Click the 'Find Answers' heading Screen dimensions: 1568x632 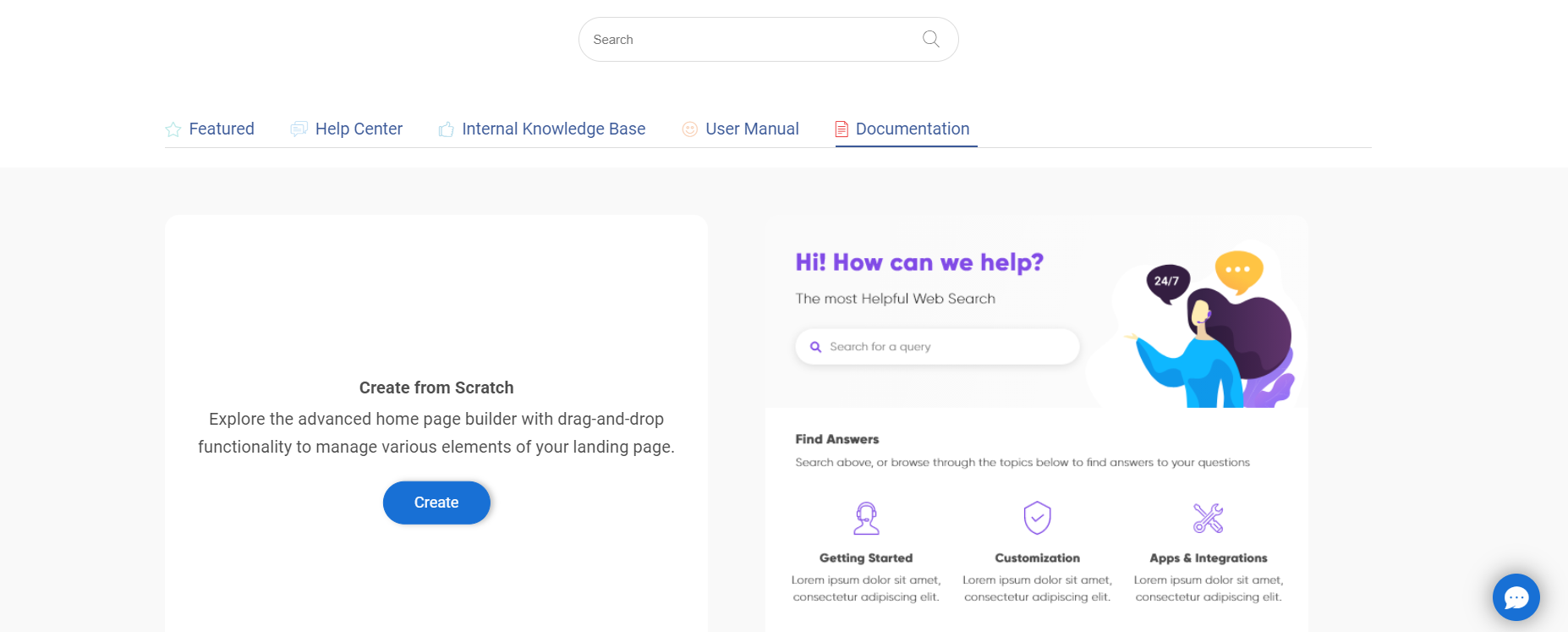[x=837, y=439]
